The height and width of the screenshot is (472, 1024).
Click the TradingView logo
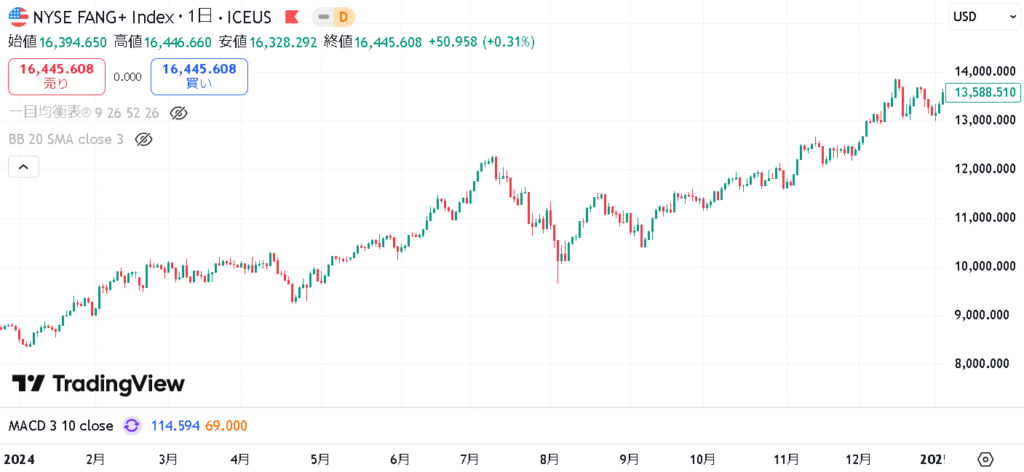point(98,383)
